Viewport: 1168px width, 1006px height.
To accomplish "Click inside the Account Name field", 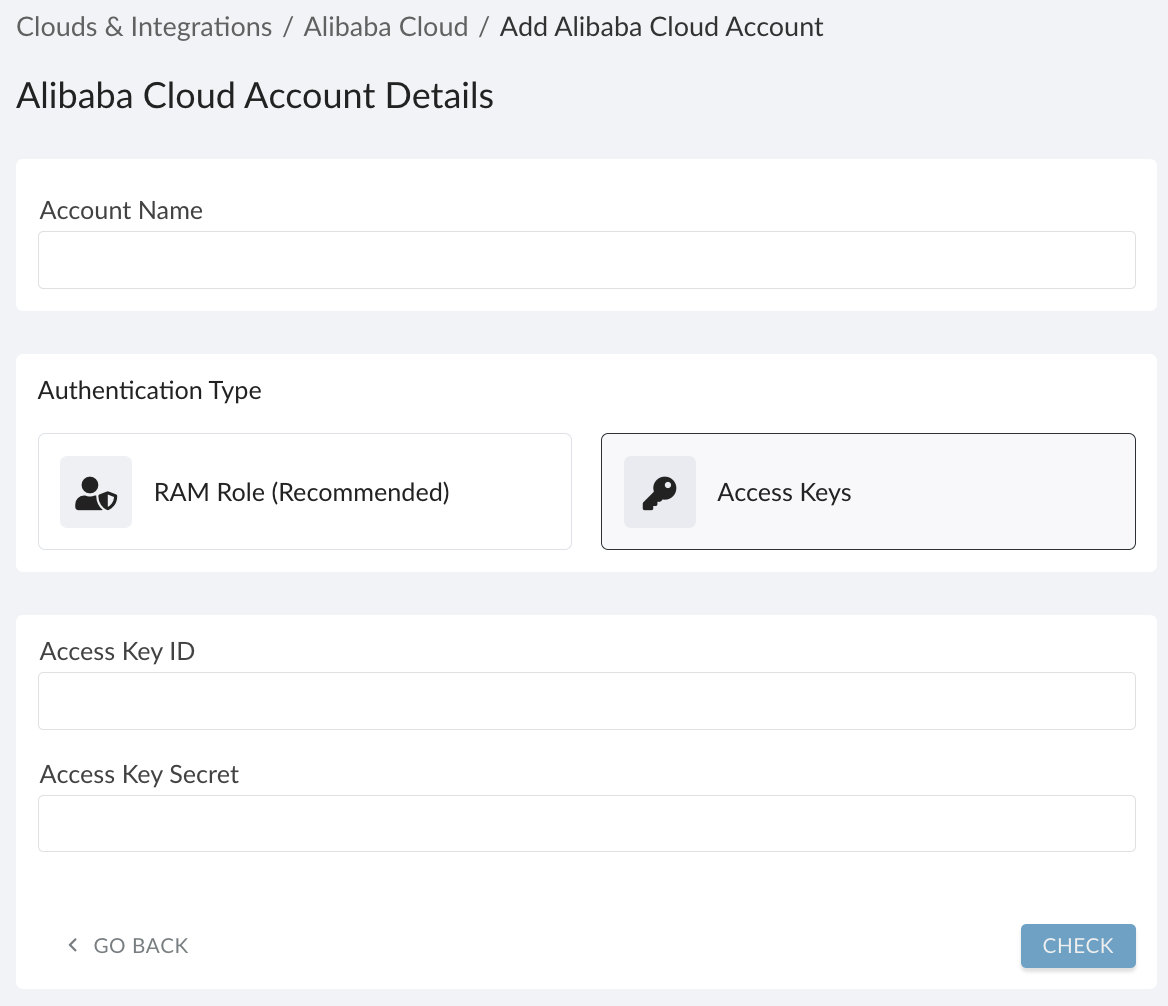I will pos(586,259).
